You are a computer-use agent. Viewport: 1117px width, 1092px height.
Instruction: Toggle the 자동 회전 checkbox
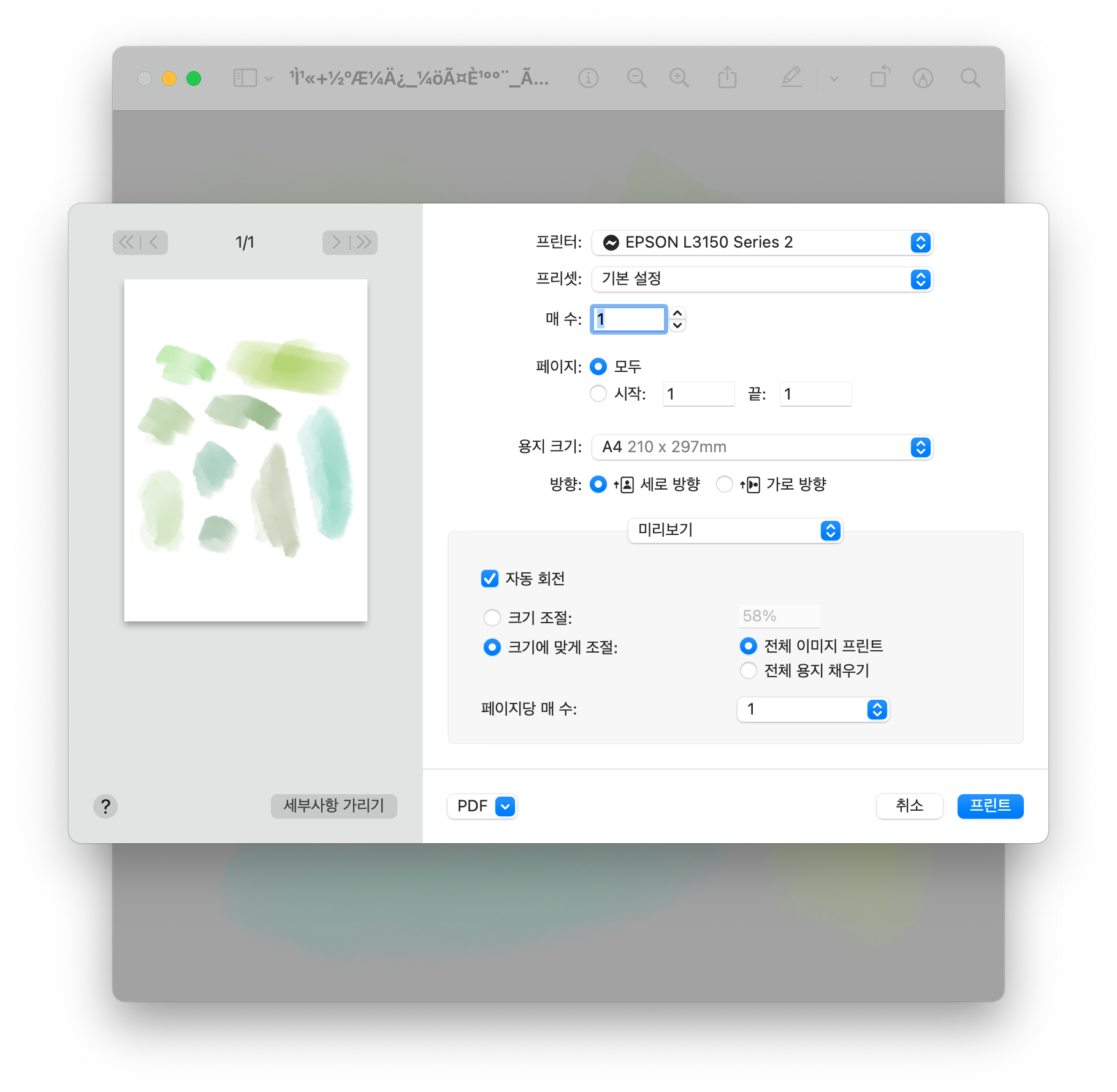pos(490,578)
